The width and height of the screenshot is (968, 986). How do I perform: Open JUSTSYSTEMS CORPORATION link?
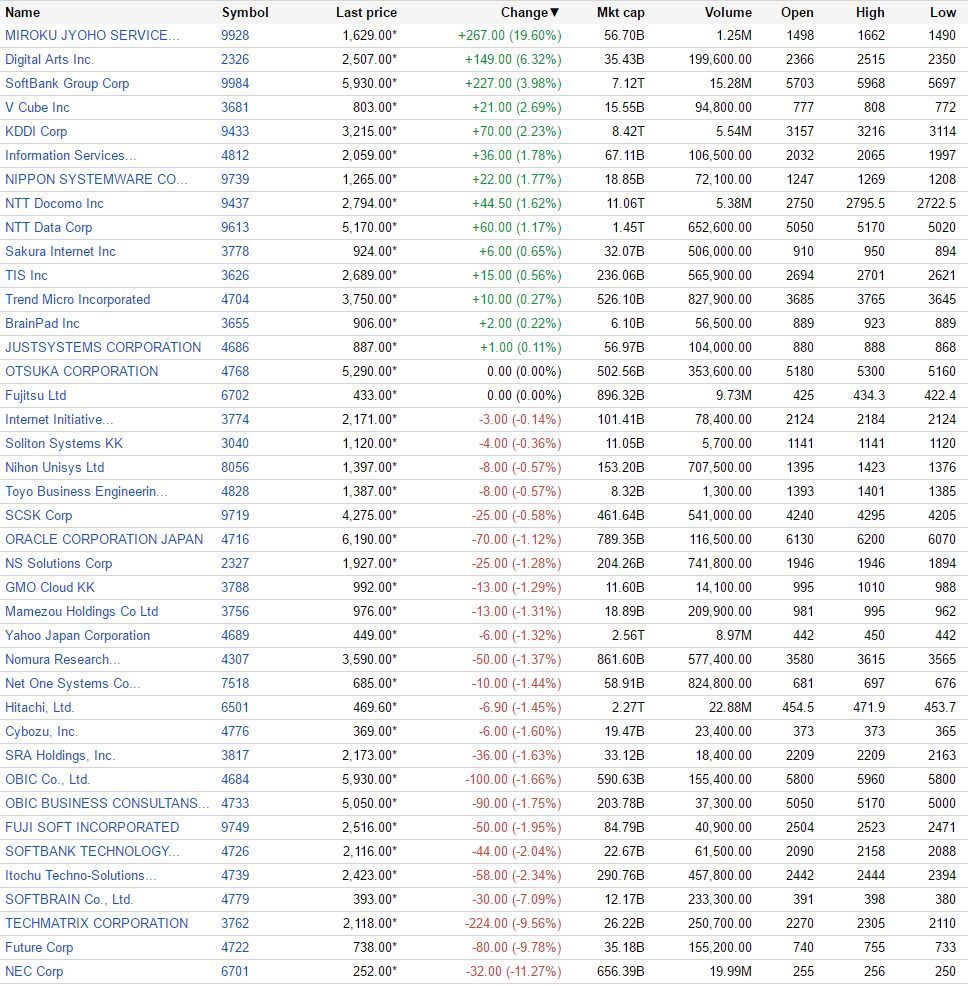click(103, 347)
